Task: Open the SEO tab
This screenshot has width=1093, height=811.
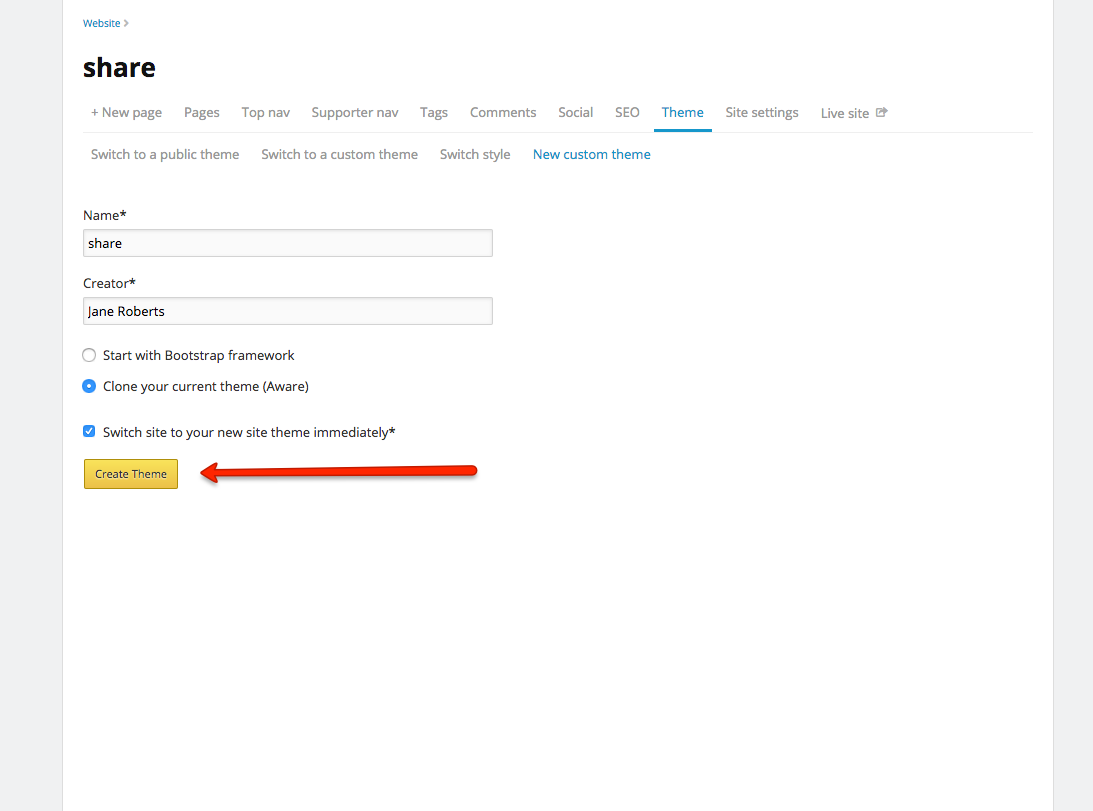Action: (627, 112)
